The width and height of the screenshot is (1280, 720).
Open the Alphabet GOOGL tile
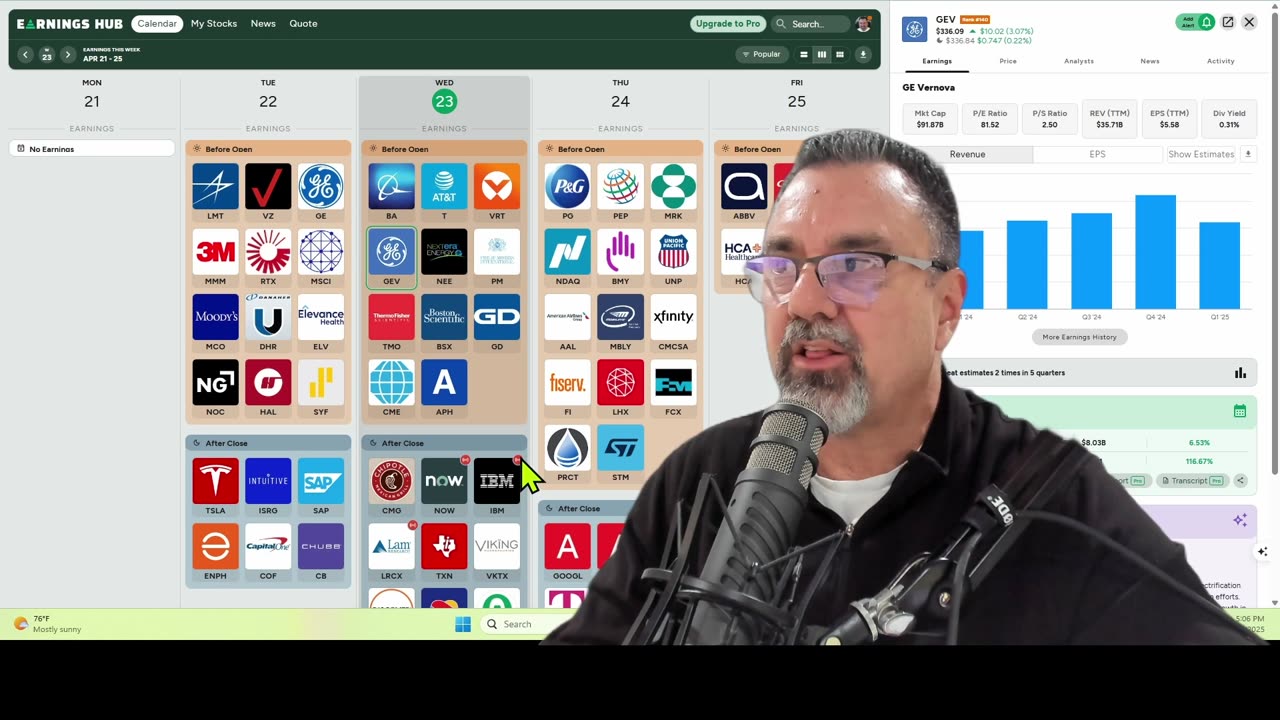point(567,552)
